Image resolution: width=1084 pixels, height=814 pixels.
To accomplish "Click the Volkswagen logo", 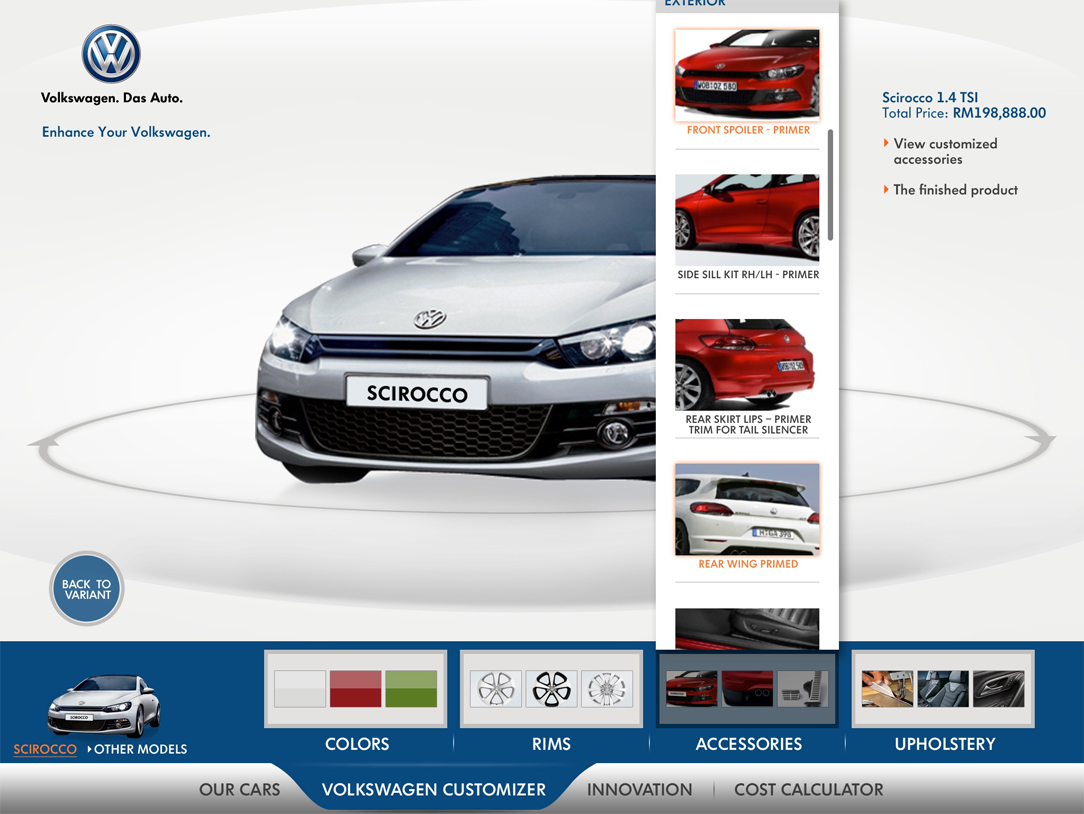I will (111, 54).
